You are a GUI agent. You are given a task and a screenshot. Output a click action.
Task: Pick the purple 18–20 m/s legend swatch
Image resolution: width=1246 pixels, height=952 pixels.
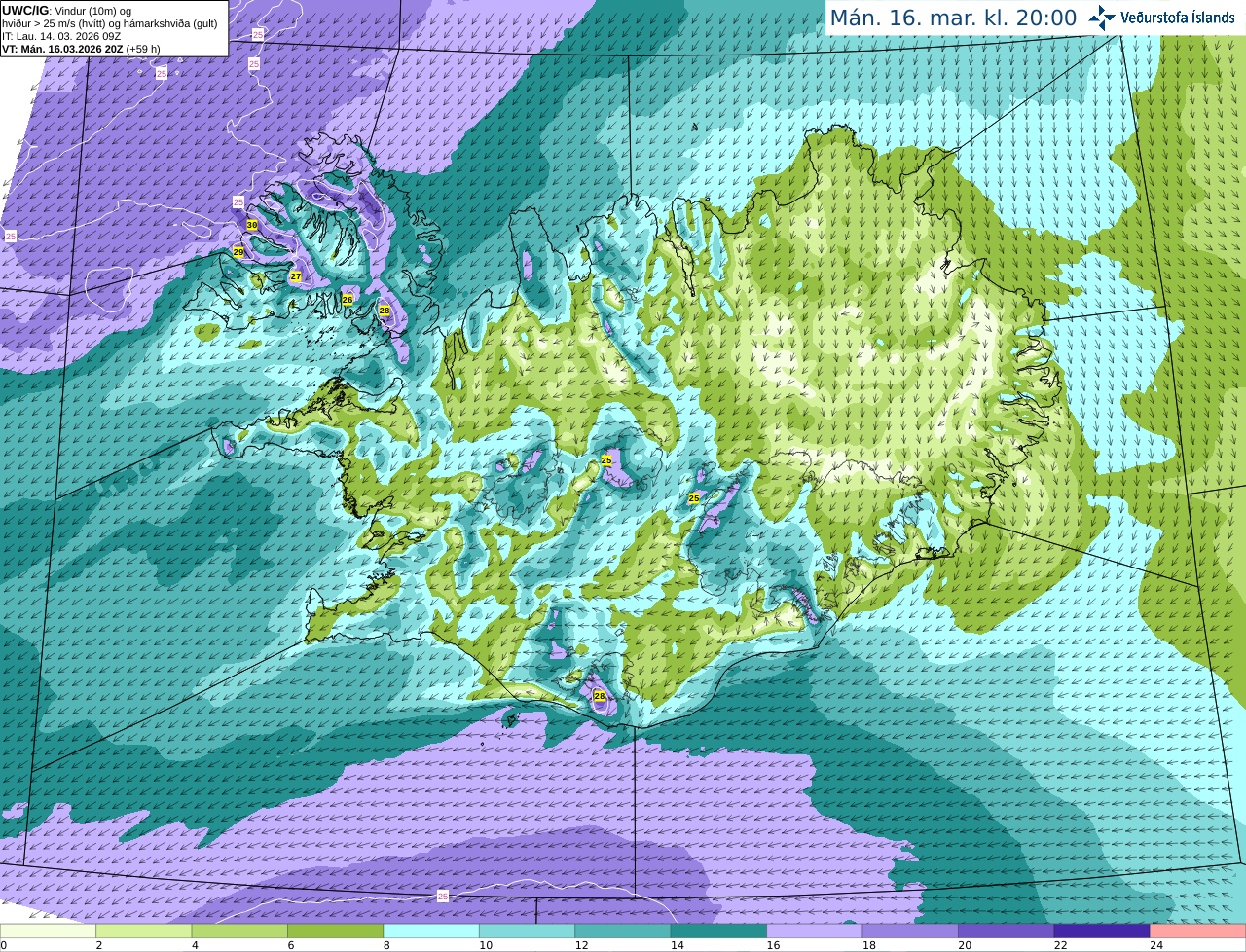point(911,932)
